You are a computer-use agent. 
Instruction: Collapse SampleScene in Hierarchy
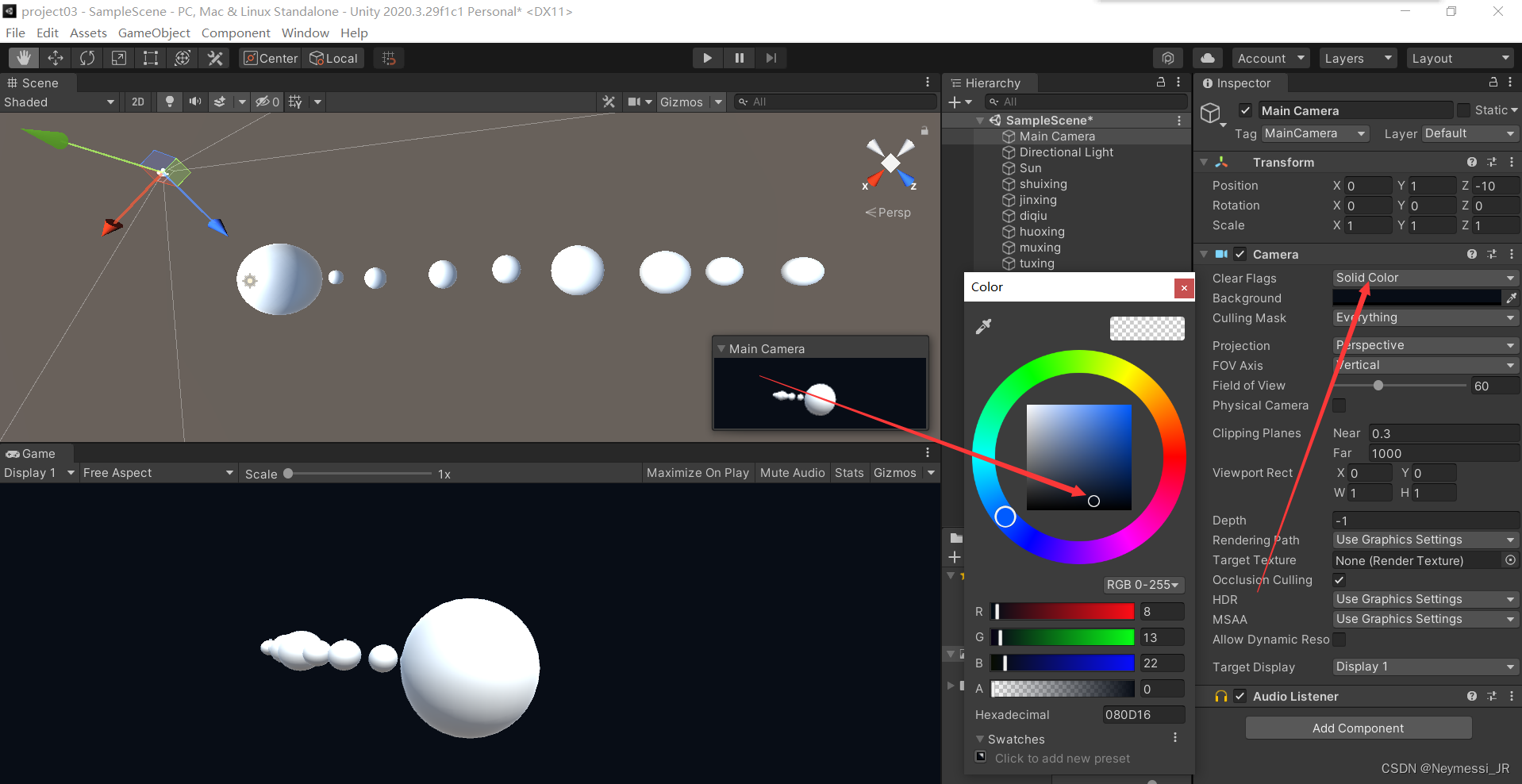(980, 121)
